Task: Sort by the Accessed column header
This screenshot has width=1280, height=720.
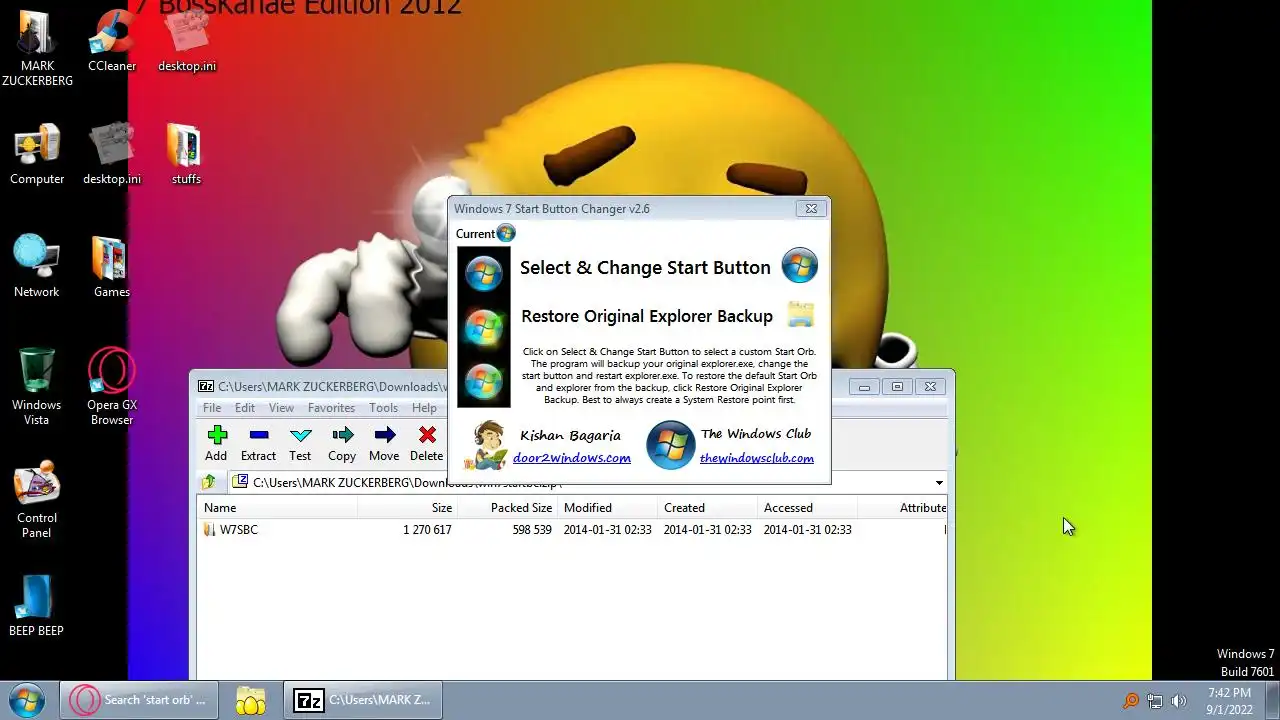Action: (807, 508)
